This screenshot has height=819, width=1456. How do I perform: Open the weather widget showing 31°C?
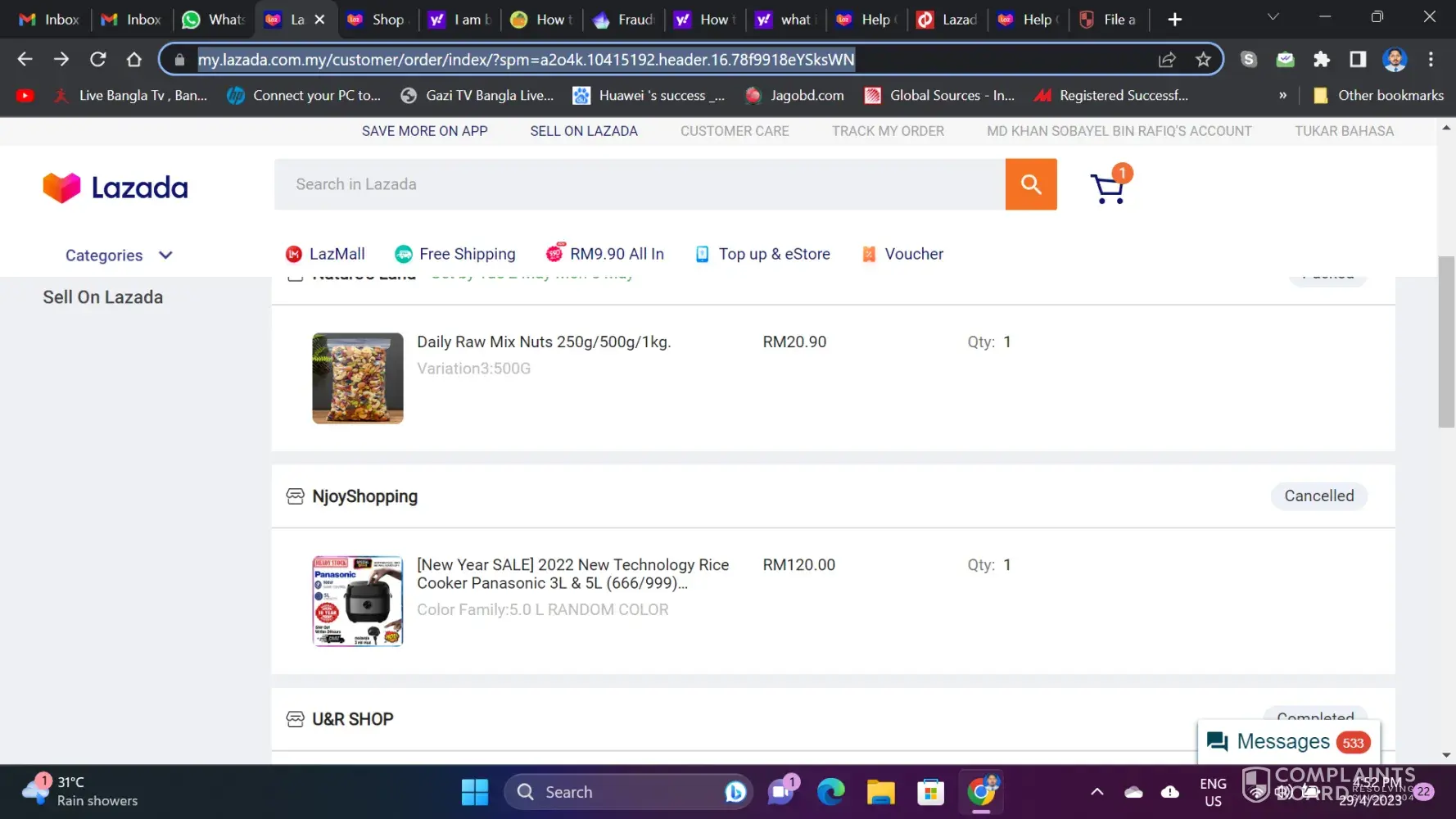tap(80, 792)
